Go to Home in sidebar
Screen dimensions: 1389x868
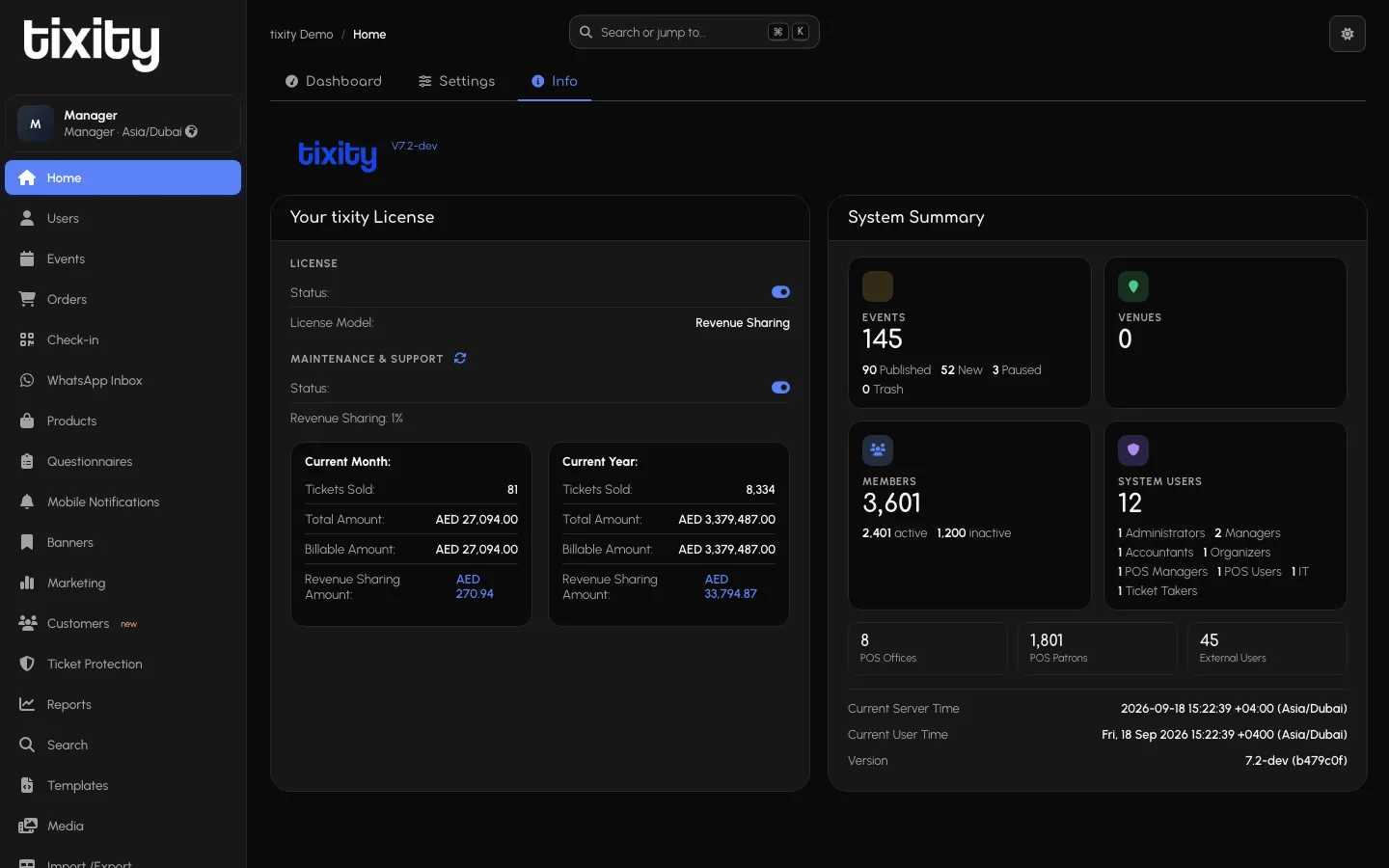click(x=123, y=177)
